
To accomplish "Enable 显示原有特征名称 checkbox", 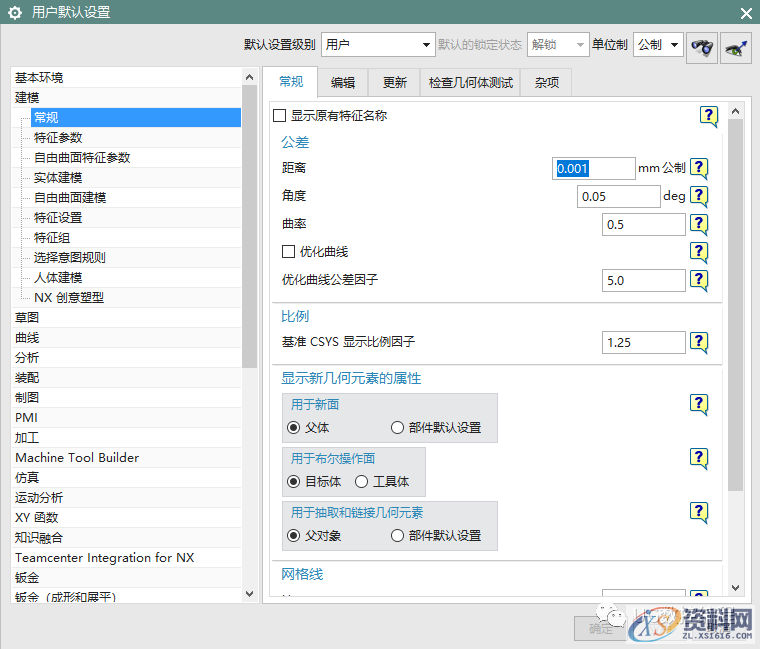I will (x=280, y=116).
